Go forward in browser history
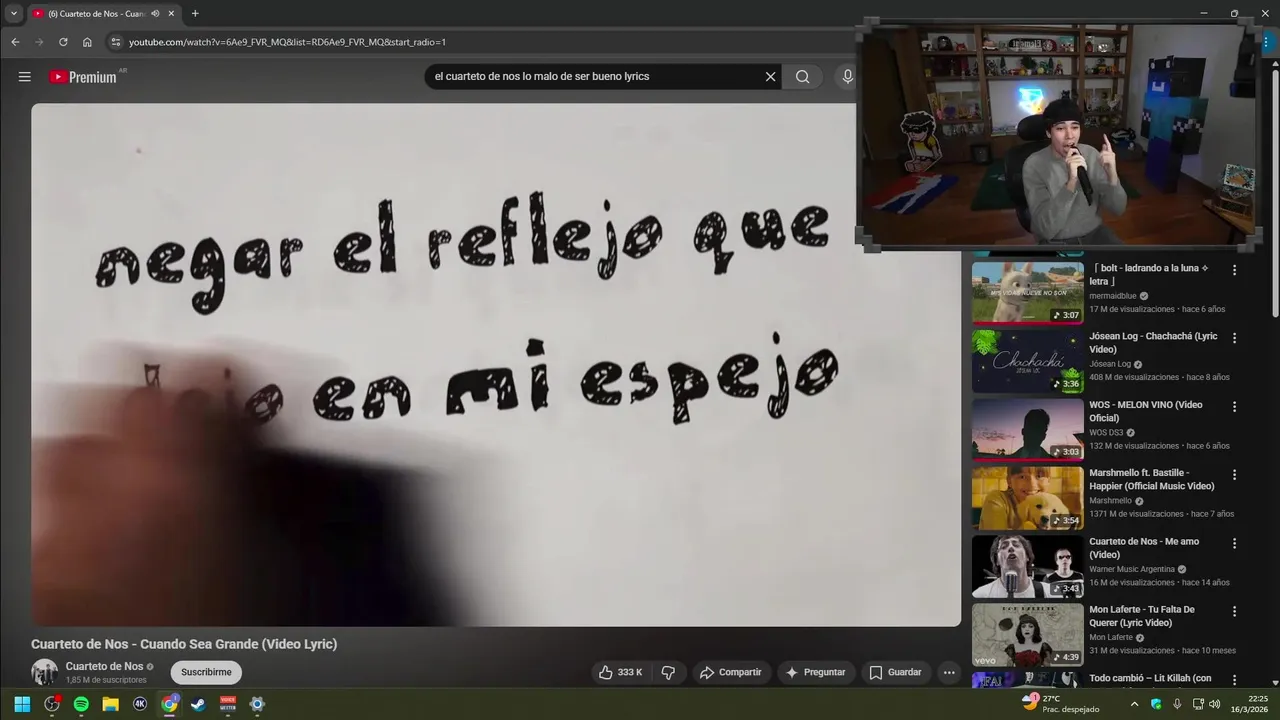 pos(39,42)
